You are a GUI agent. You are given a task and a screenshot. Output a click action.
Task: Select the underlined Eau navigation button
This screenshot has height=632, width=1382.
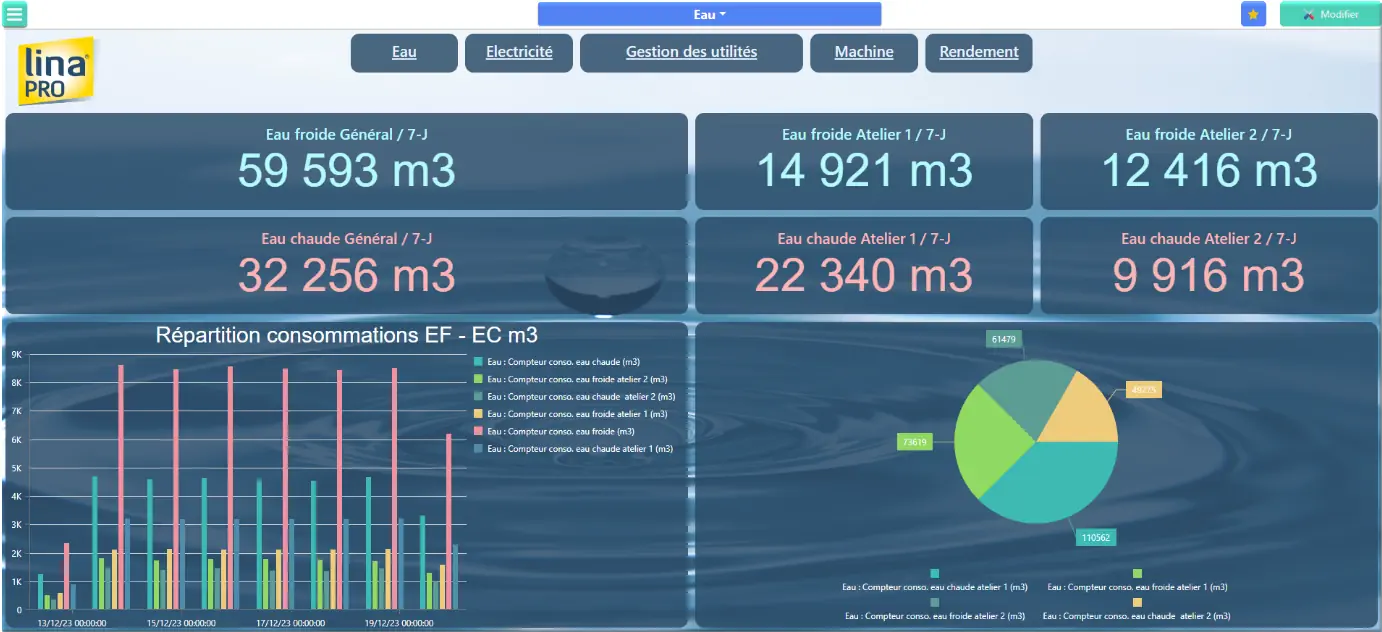404,53
